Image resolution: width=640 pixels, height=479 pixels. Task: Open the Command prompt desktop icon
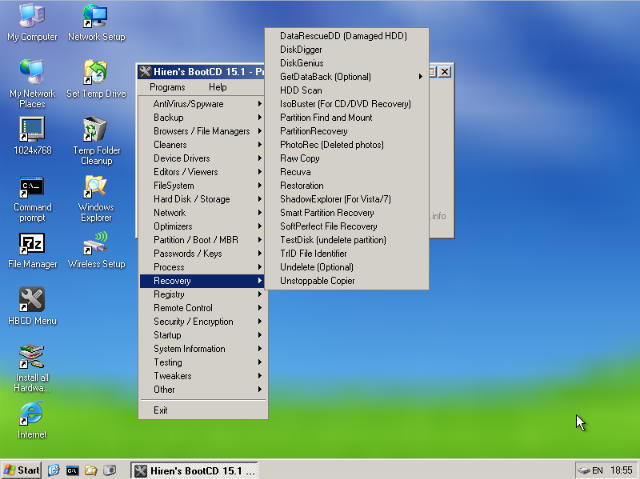32,188
